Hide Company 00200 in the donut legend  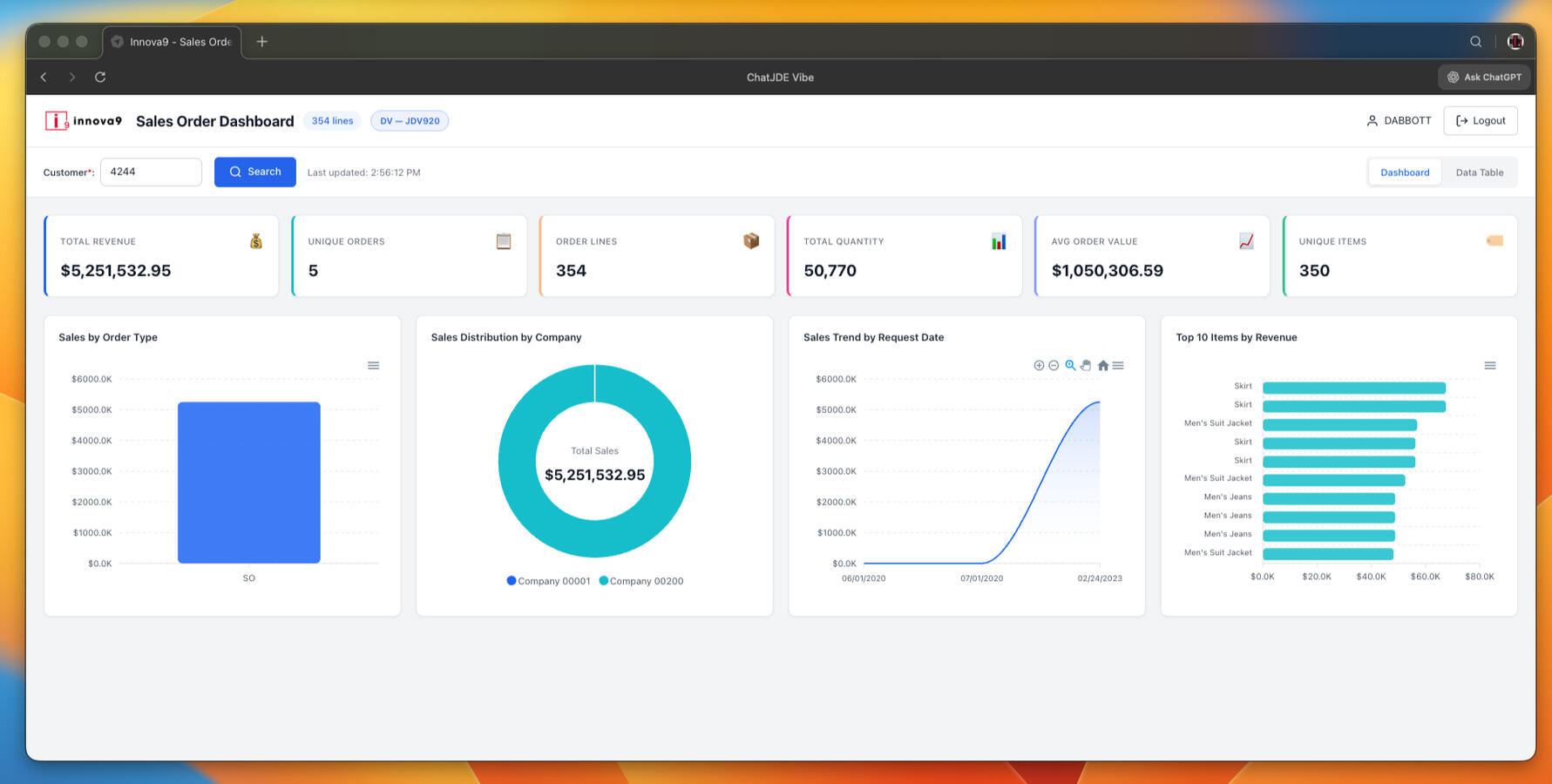(640, 581)
